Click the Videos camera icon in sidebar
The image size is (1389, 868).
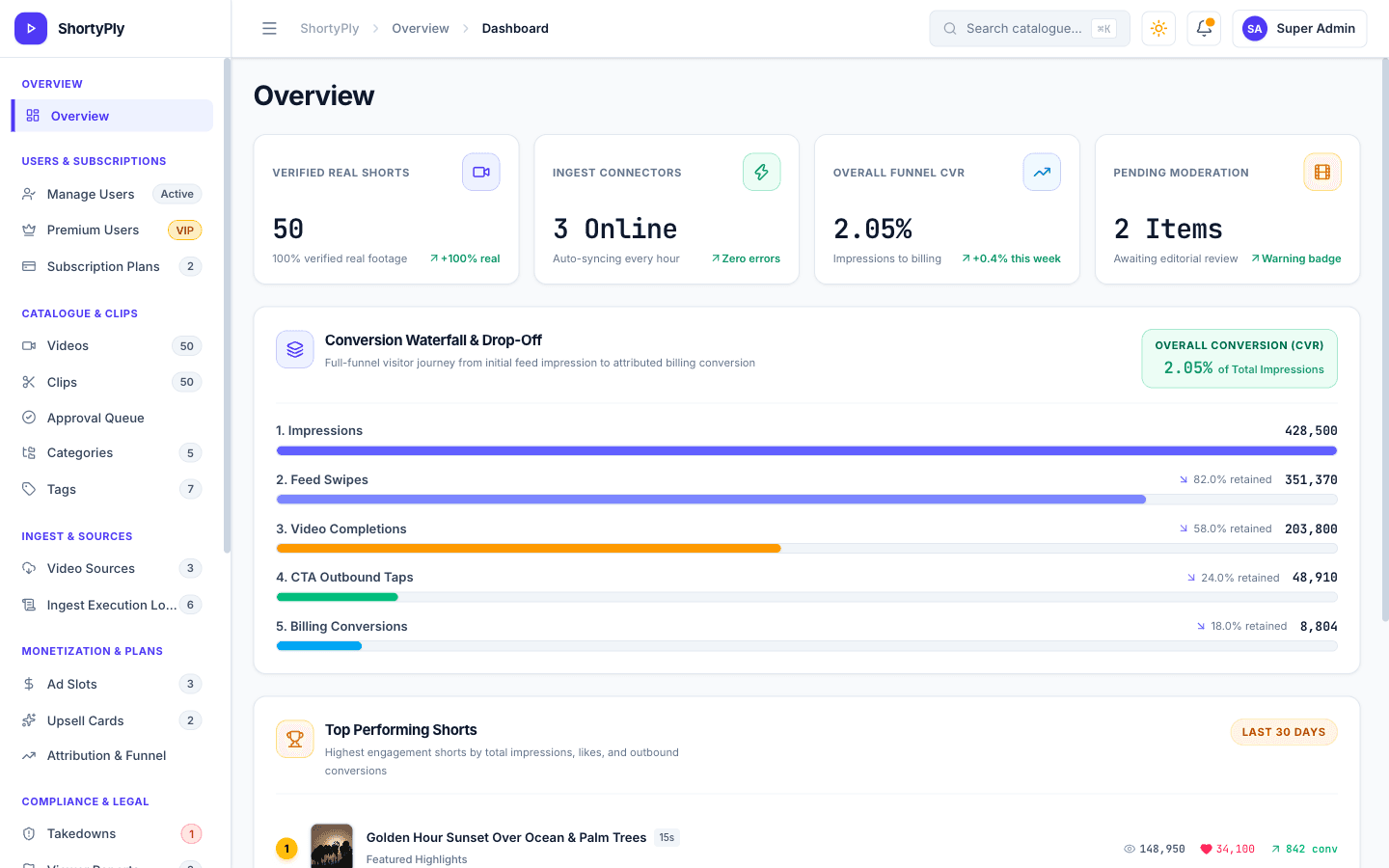(x=29, y=345)
